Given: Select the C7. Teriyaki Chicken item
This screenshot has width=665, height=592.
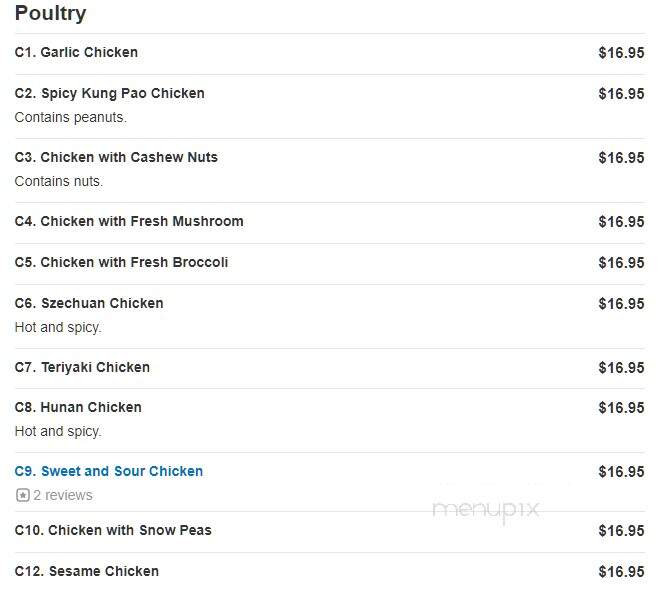Looking at the screenshot, I should [82, 367].
